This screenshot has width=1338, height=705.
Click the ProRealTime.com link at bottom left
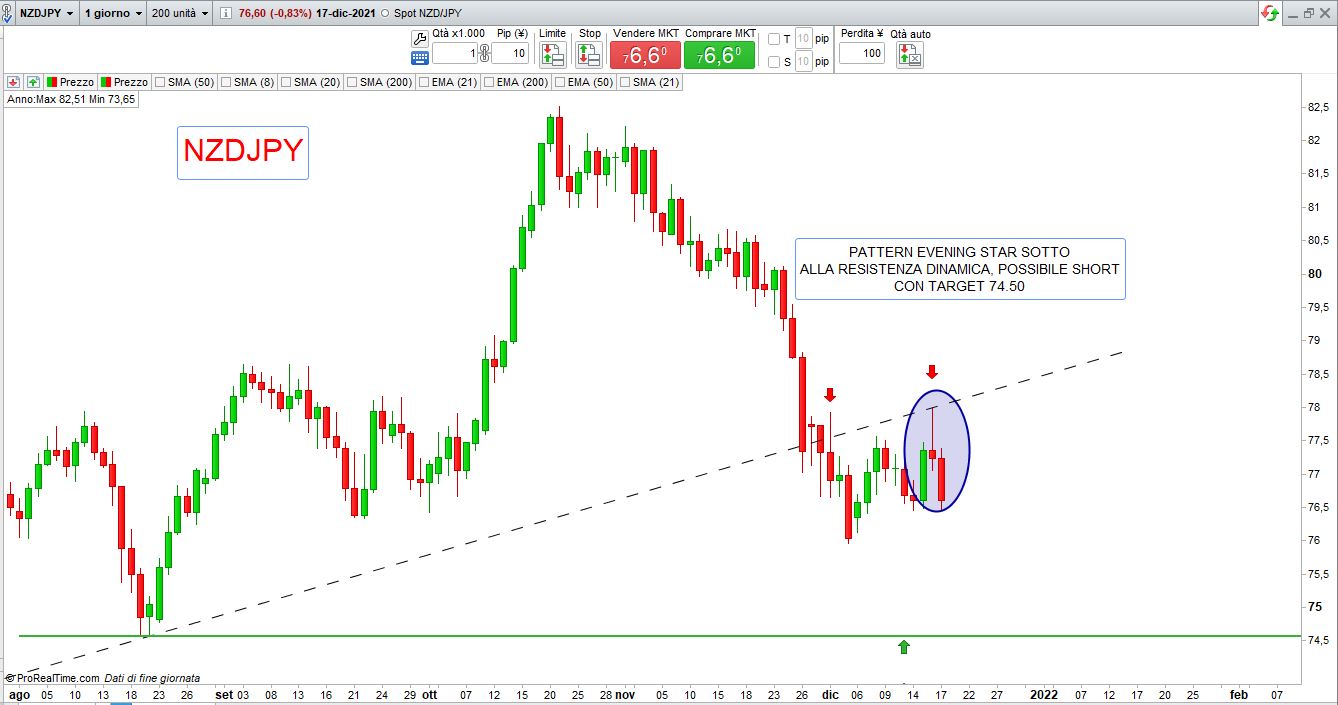point(57,678)
